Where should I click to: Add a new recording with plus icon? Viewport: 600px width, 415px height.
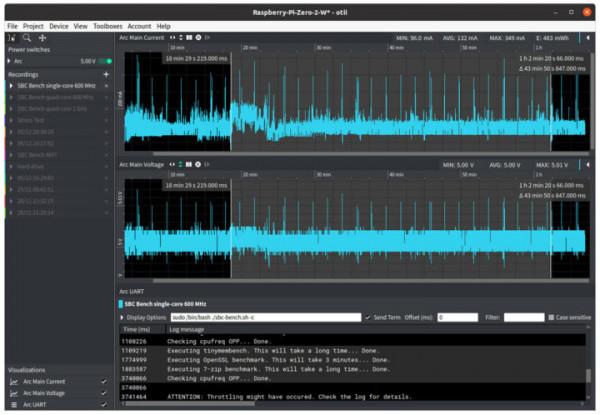(106, 74)
